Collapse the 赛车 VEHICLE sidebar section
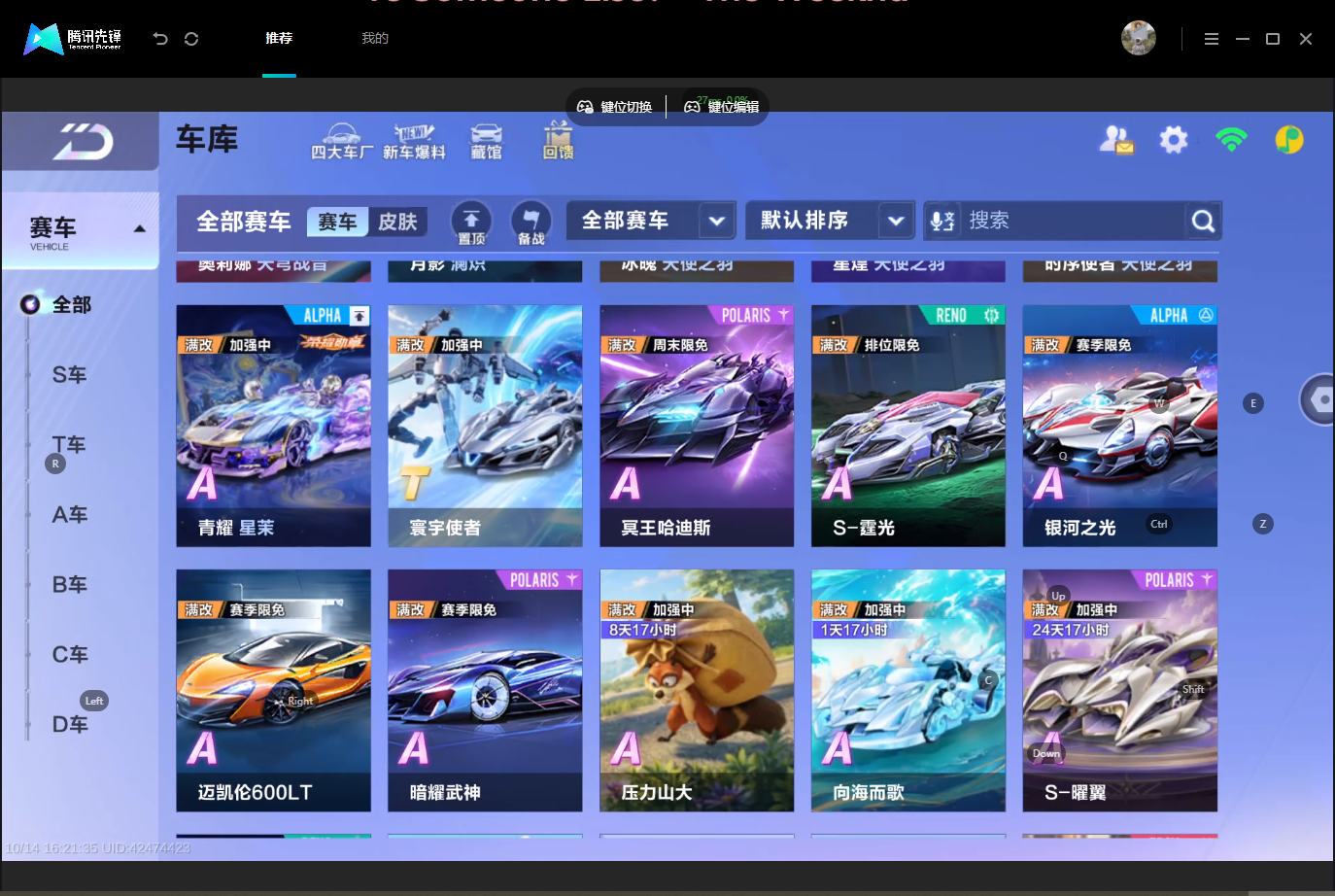The height and width of the screenshot is (896, 1335). point(81,230)
